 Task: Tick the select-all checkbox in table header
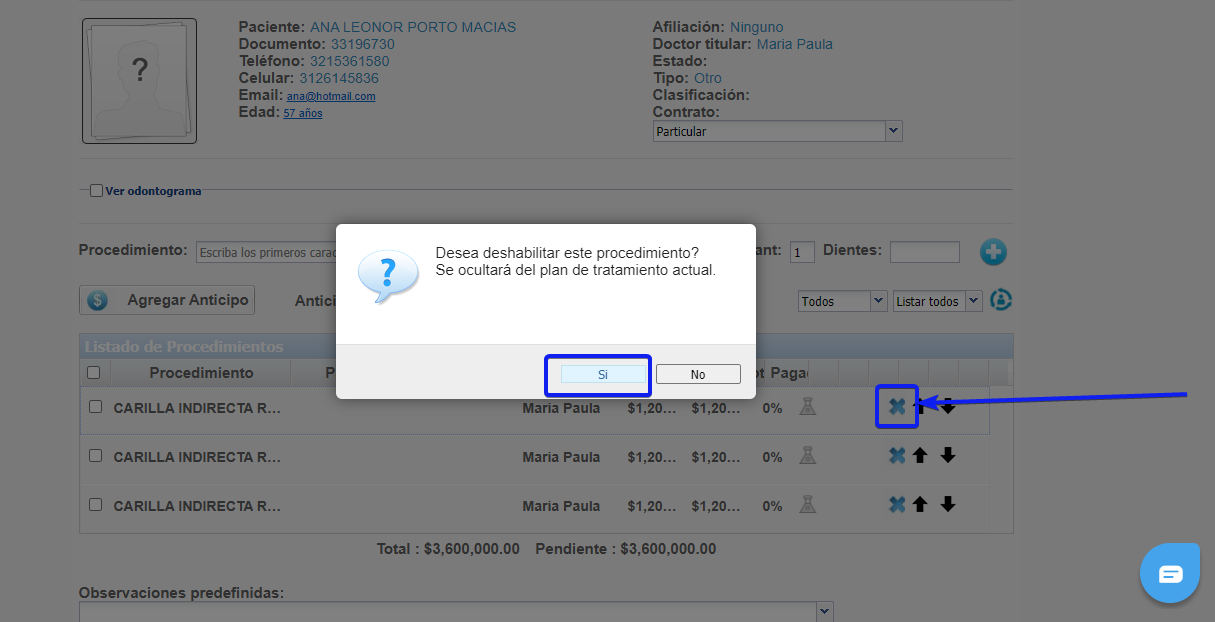(94, 373)
